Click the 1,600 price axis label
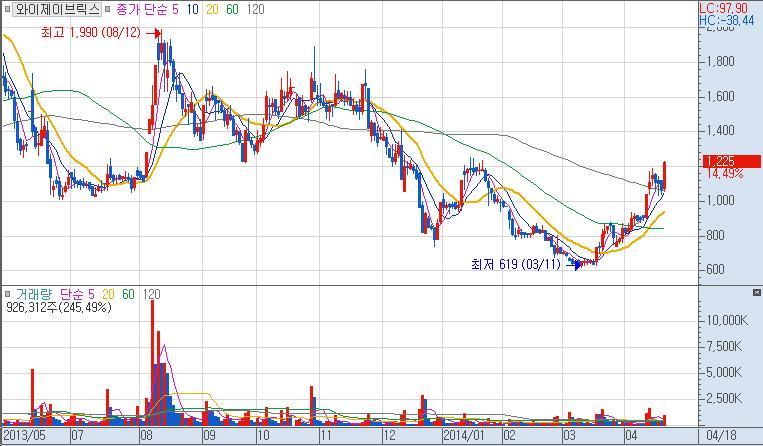This screenshot has height=446, width=763. pyautogui.click(x=720, y=96)
